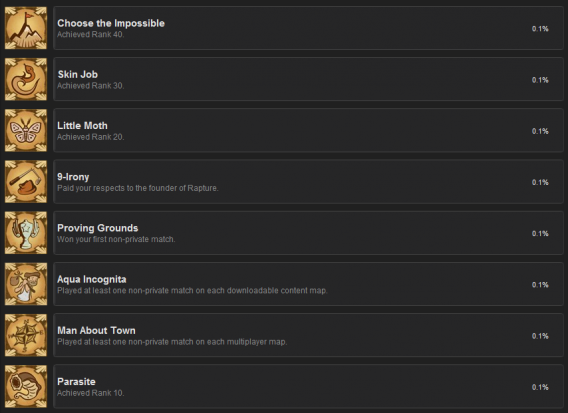Click 0.1% value on Parasite row
The width and height of the screenshot is (568, 413).
540,387
